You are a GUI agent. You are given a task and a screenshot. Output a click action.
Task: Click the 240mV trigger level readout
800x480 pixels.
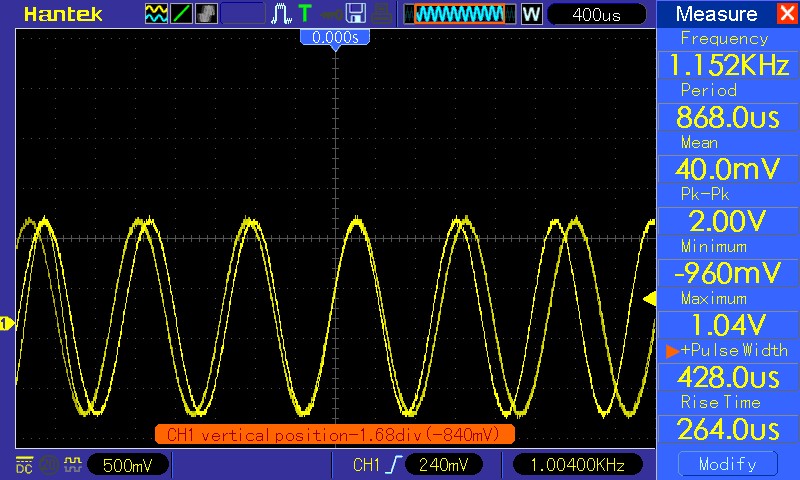pos(443,465)
